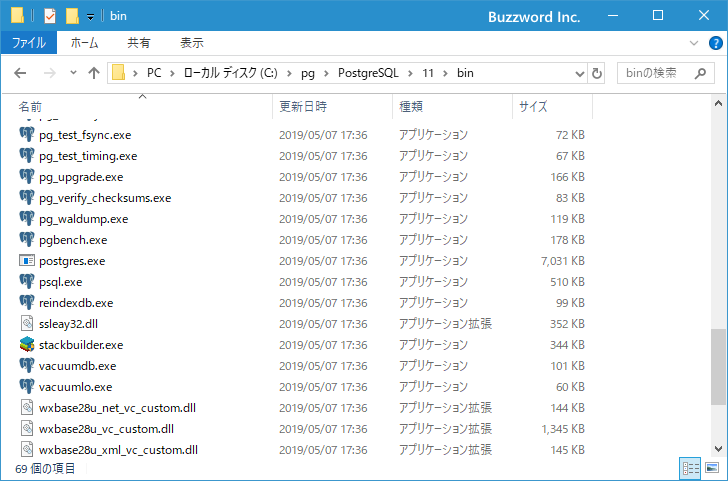Screen dimensions: 728x481
Task: Open the help question mark icon
Action: [714, 43]
